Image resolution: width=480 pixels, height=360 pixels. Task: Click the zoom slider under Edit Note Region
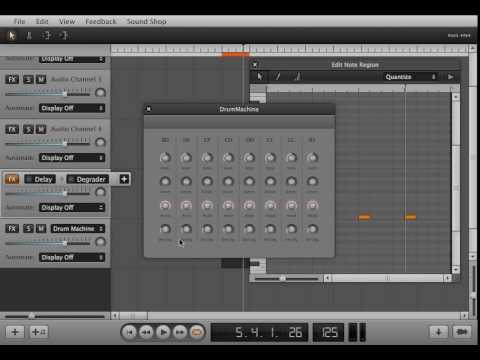(286, 278)
